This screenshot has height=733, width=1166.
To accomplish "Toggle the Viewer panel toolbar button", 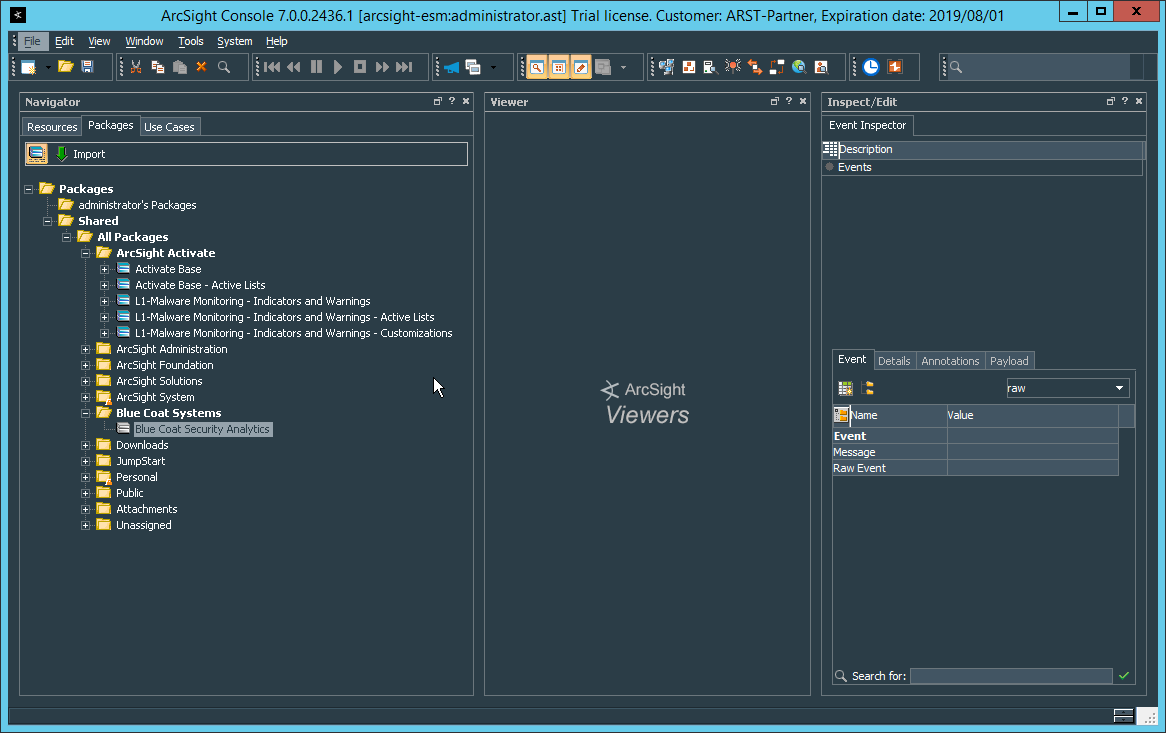I will coord(559,67).
